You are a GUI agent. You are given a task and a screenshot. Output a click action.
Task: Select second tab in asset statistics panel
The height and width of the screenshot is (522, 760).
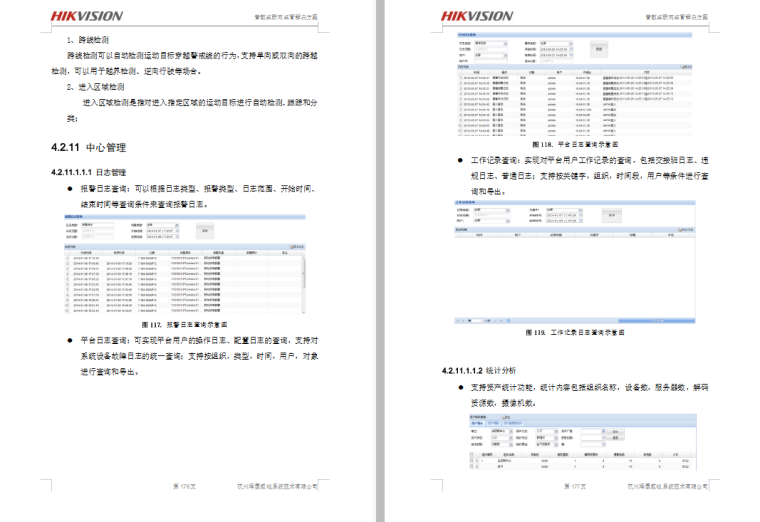point(493,423)
